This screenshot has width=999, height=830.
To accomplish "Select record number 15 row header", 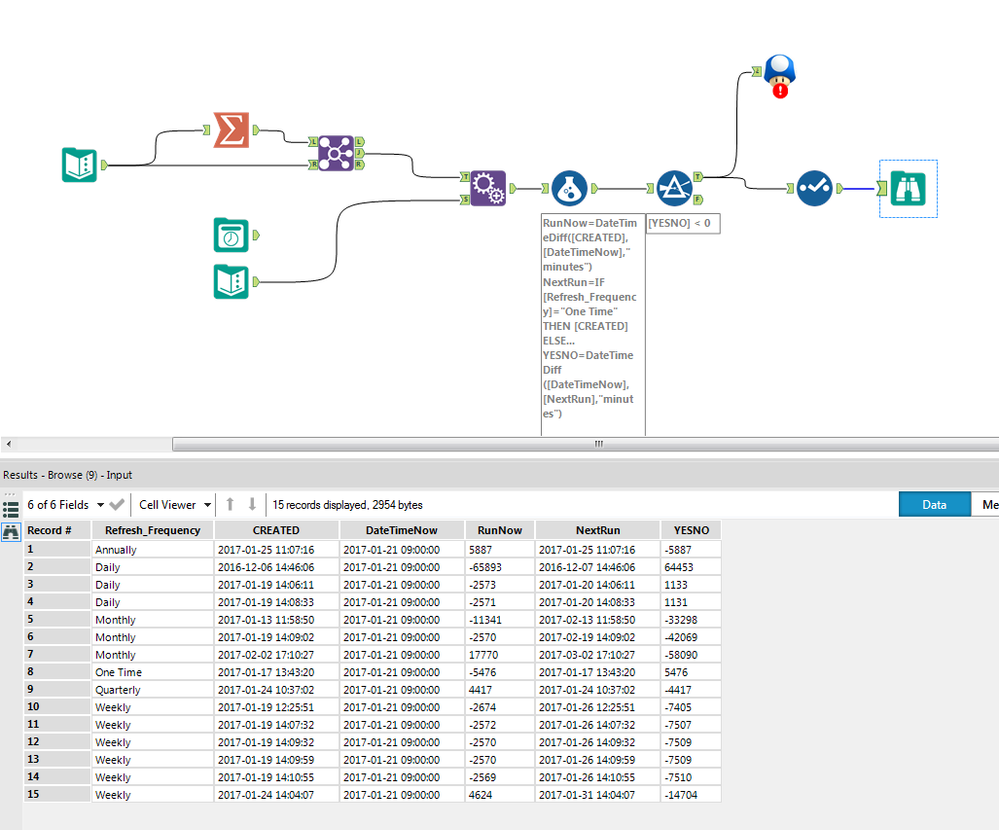I will pyautogui.click(x=57, y=794).
